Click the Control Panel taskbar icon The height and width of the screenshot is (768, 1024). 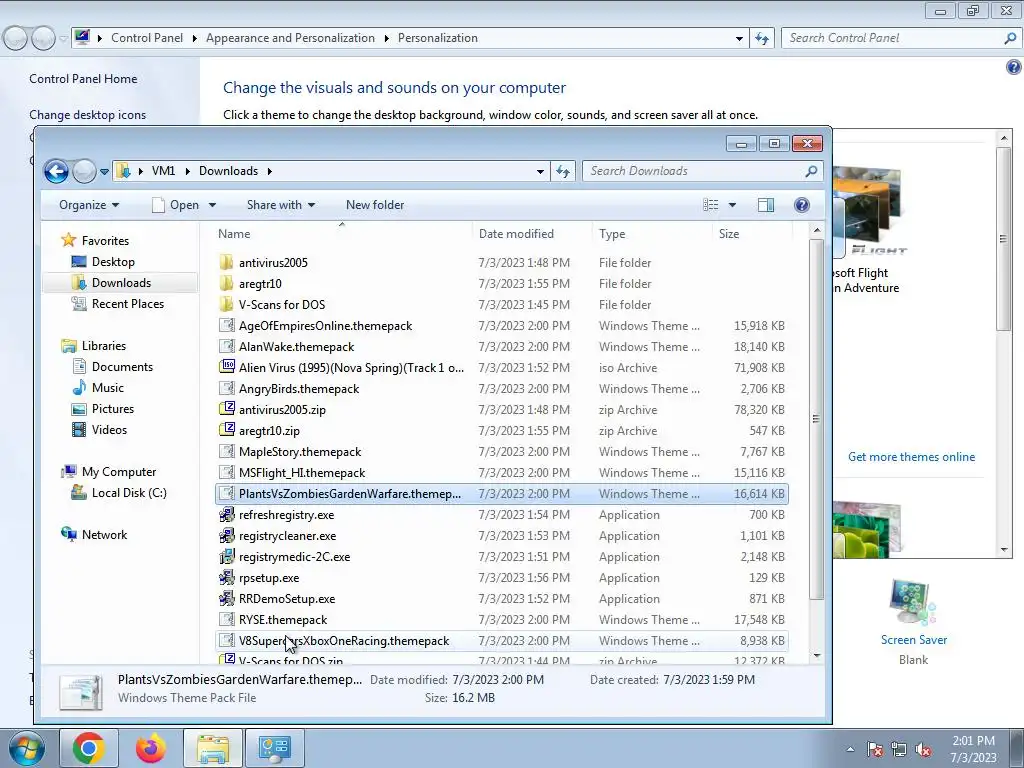pyautogui.click(x=274, y=748)
